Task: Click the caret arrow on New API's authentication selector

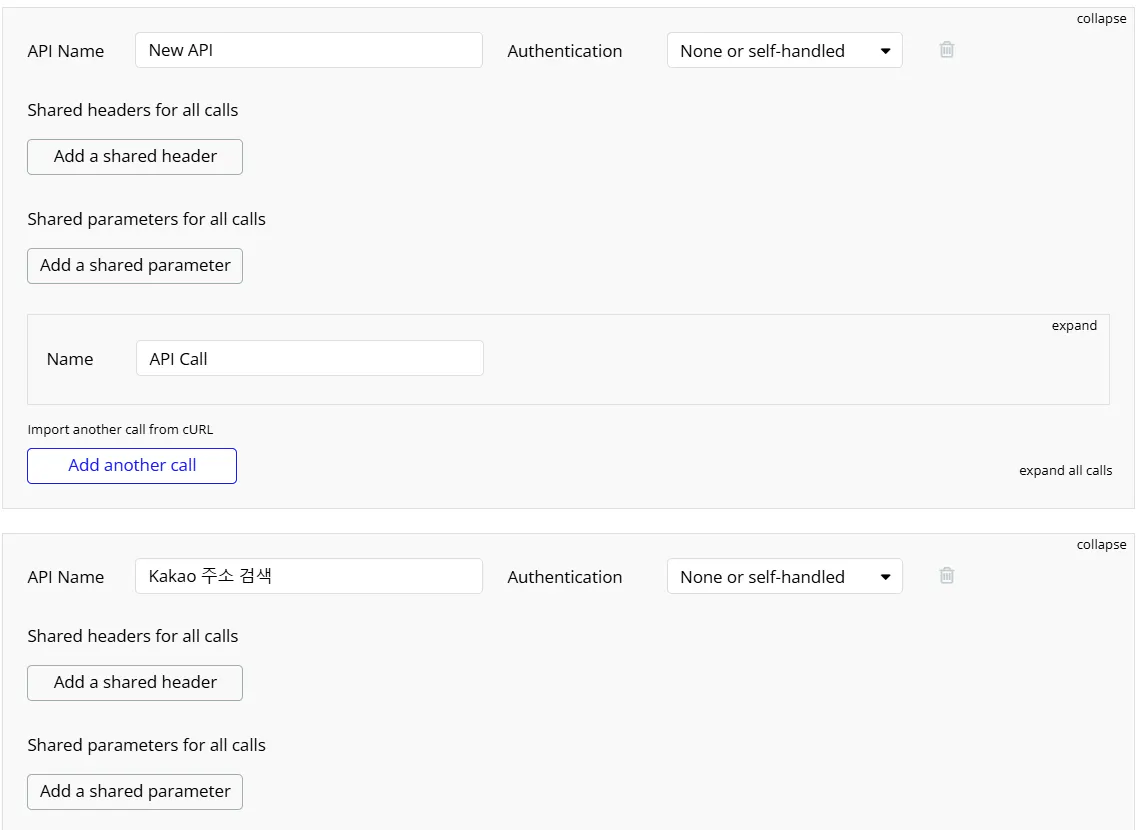Action: click(x=885, y=51)
